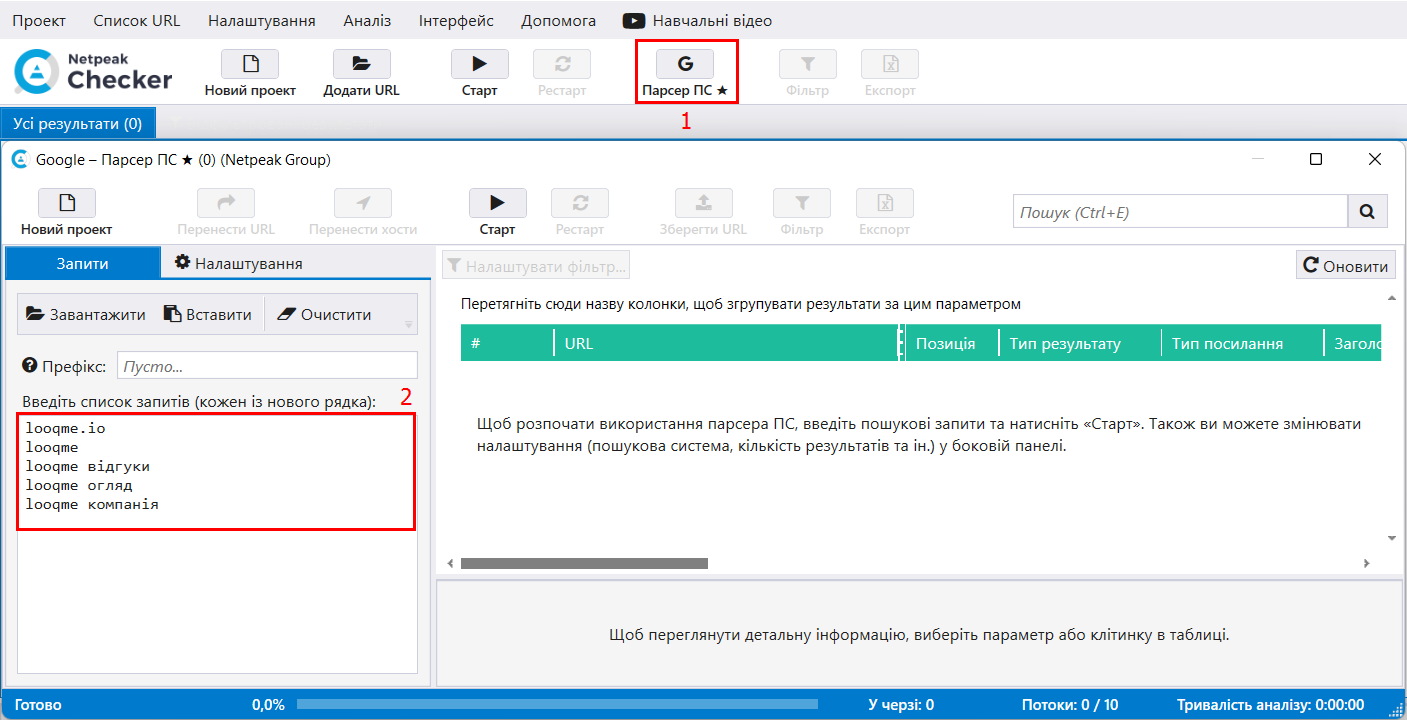Click the Оновити refresh button
This screenshot has height=720, width=1407.
[x=1347, y=266]
